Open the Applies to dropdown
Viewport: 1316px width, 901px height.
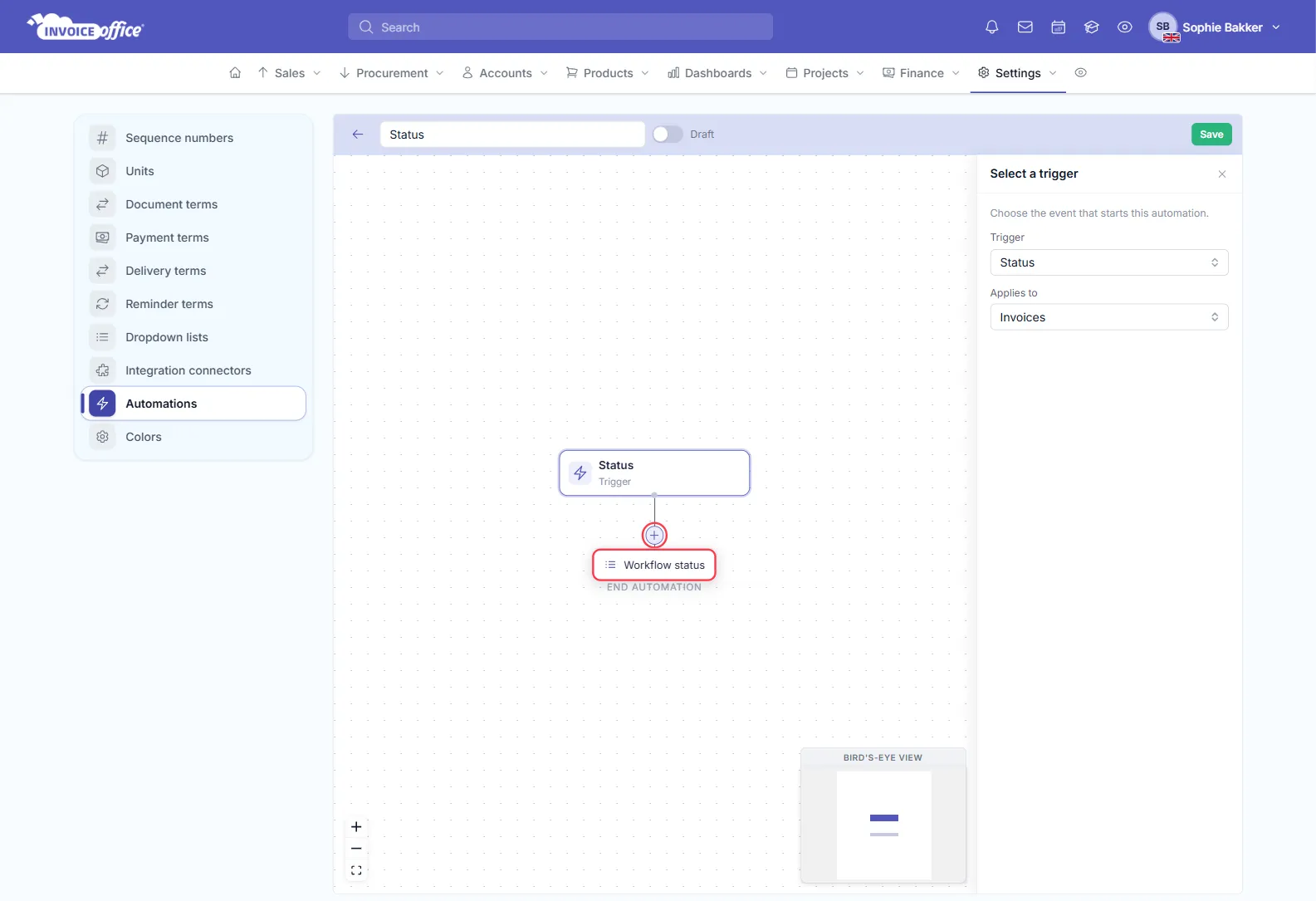(1109, 317)
